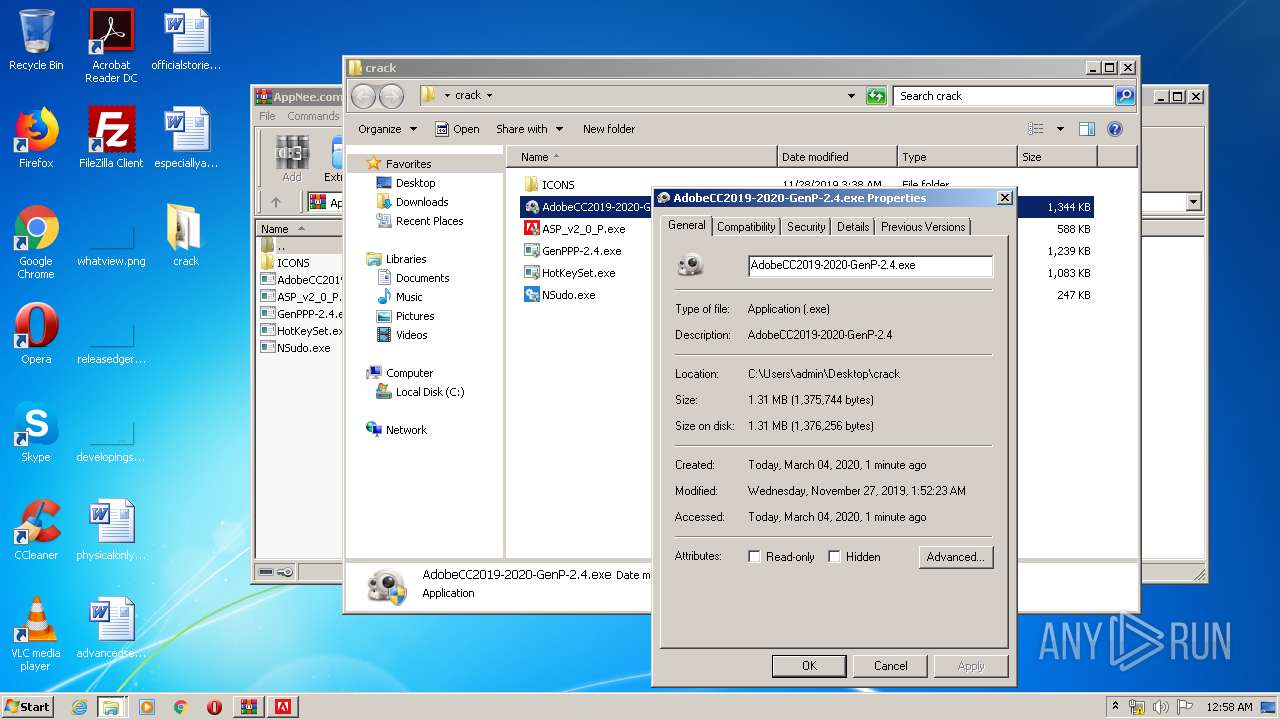The image size is (1280, 720).
Task: Show hidden tray icons arrow
Action: coord(1115,707)
